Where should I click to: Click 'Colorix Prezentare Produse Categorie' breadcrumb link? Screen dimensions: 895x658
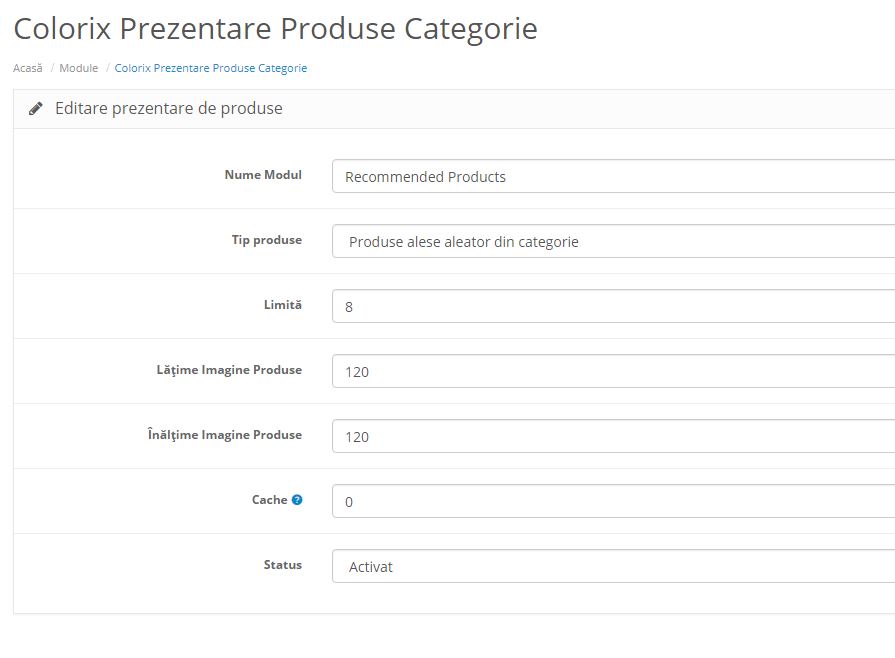[210, 68]
